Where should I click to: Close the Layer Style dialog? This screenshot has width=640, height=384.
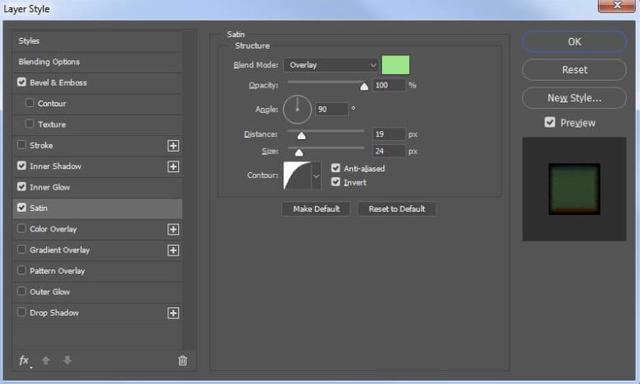pyautogui.click(x=617, y=6)
